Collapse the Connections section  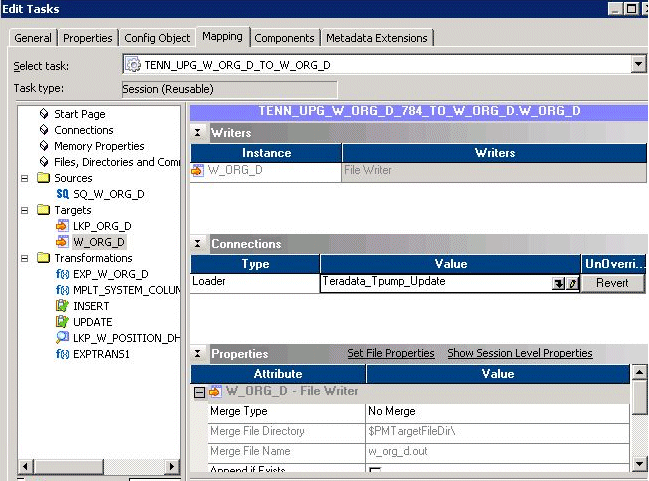pyautogui.click(x=197, y=243)
